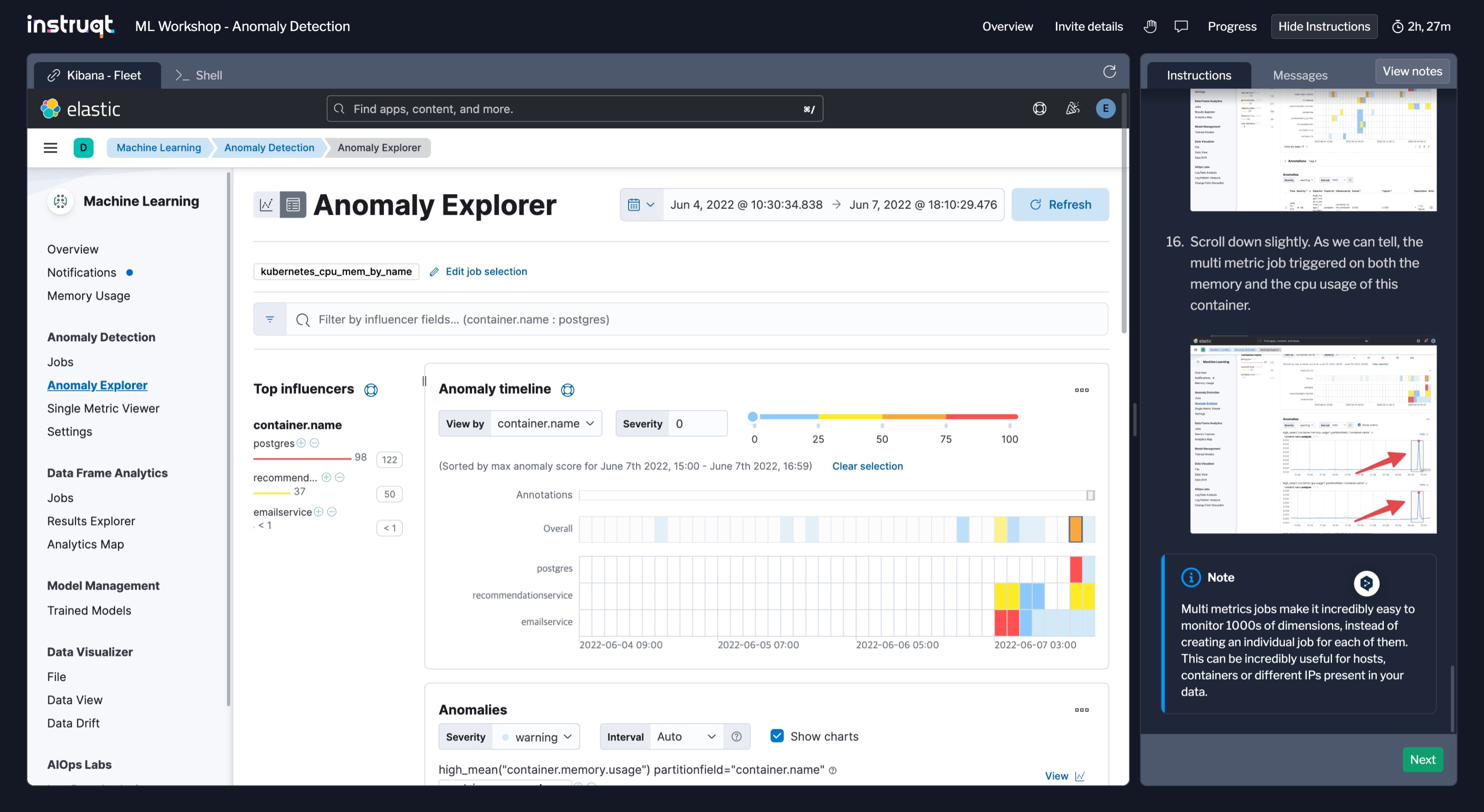Click the influencer fields filter input
This screenshot has width=1484, height=812.
click(691, 319)
